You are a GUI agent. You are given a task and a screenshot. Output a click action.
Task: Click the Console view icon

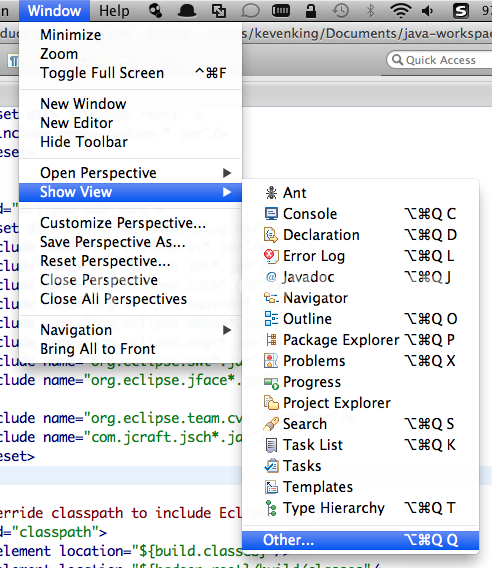click(x=271, y=214)
